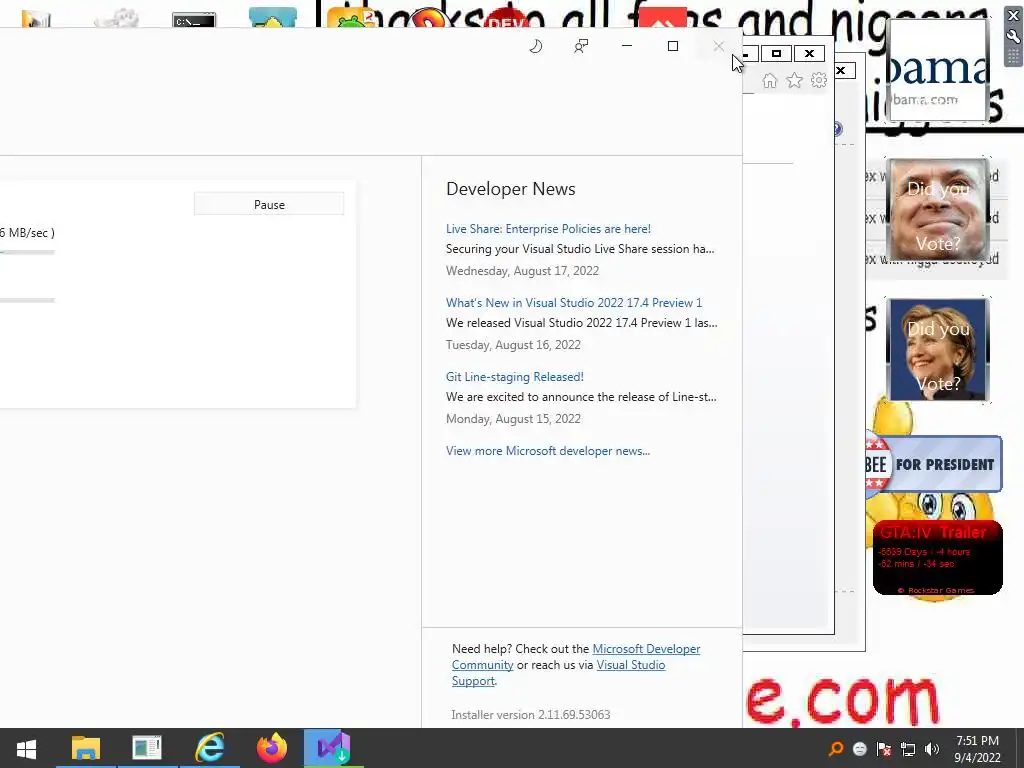Click the 'Did you Vote?' gadget with the woman's face
Screen dimensions: 1024x768
point(938,349)
